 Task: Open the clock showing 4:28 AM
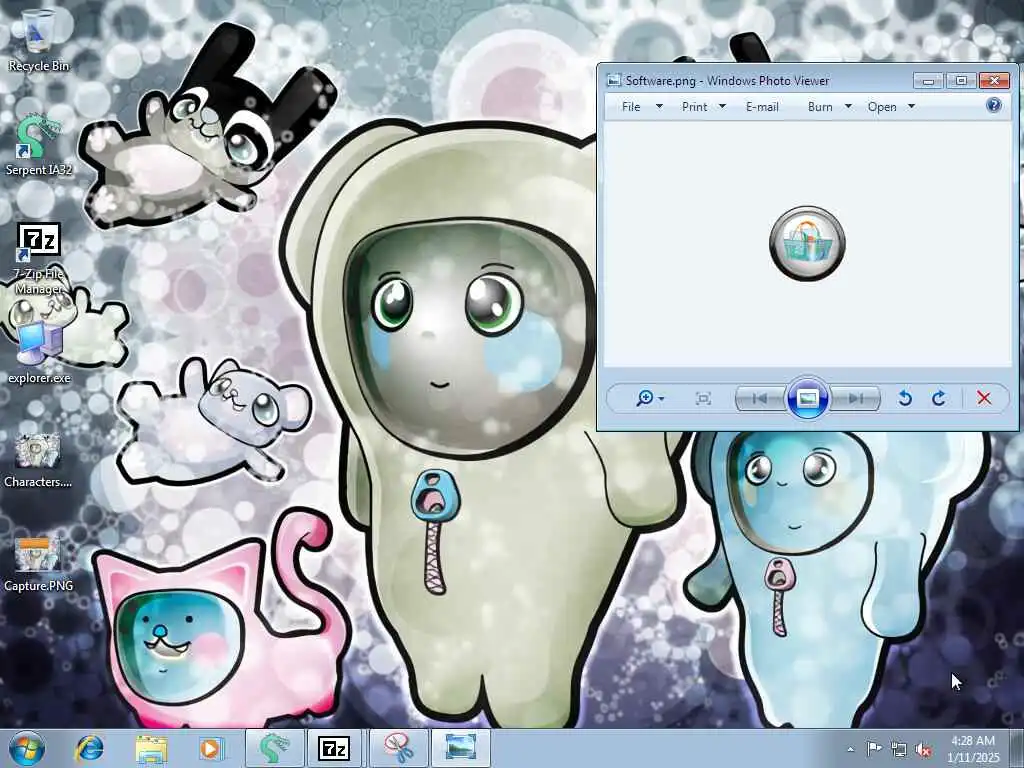(973, 749)
